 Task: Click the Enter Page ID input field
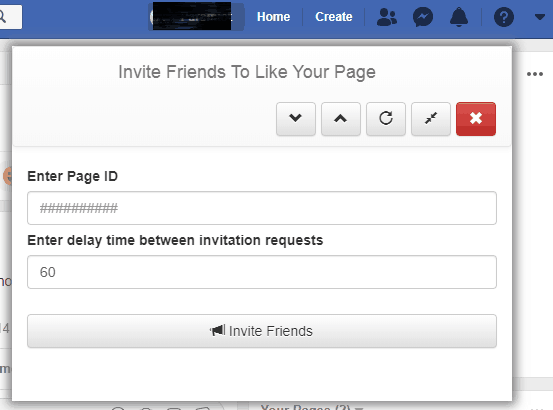[x=262, y=208]
